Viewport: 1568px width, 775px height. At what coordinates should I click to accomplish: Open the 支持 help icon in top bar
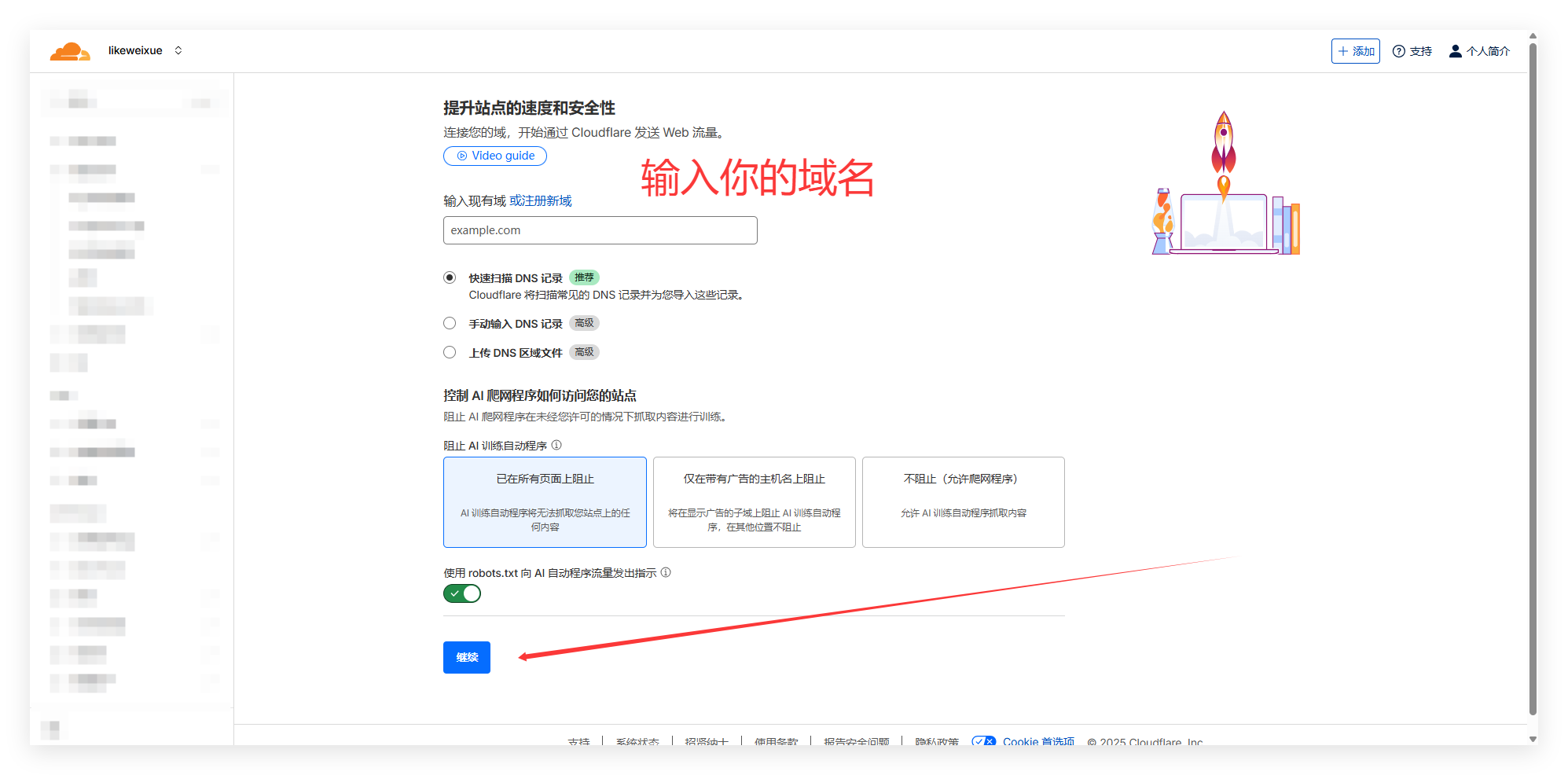[1400, 50]
